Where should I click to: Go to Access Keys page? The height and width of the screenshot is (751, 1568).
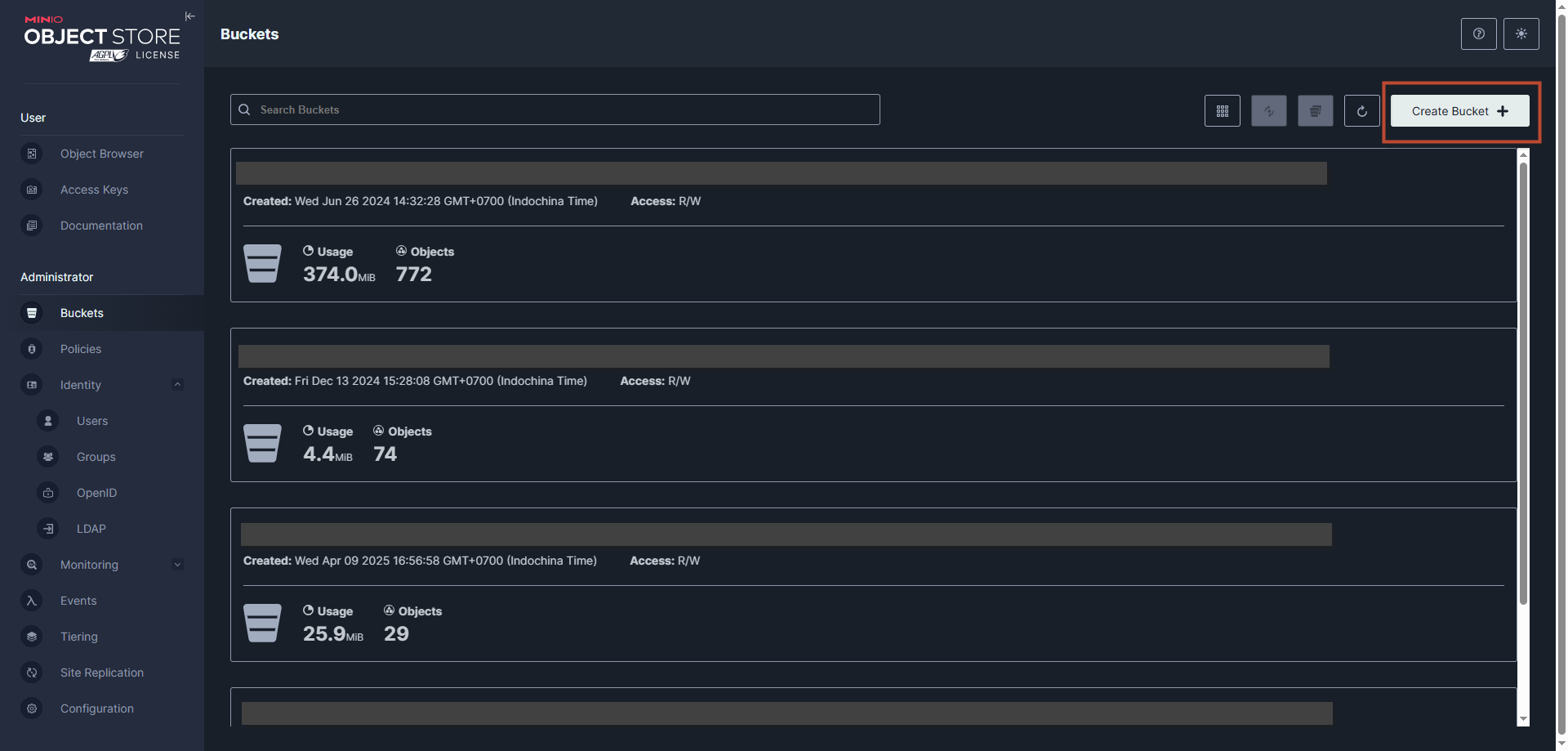click(x=94, y=190)
